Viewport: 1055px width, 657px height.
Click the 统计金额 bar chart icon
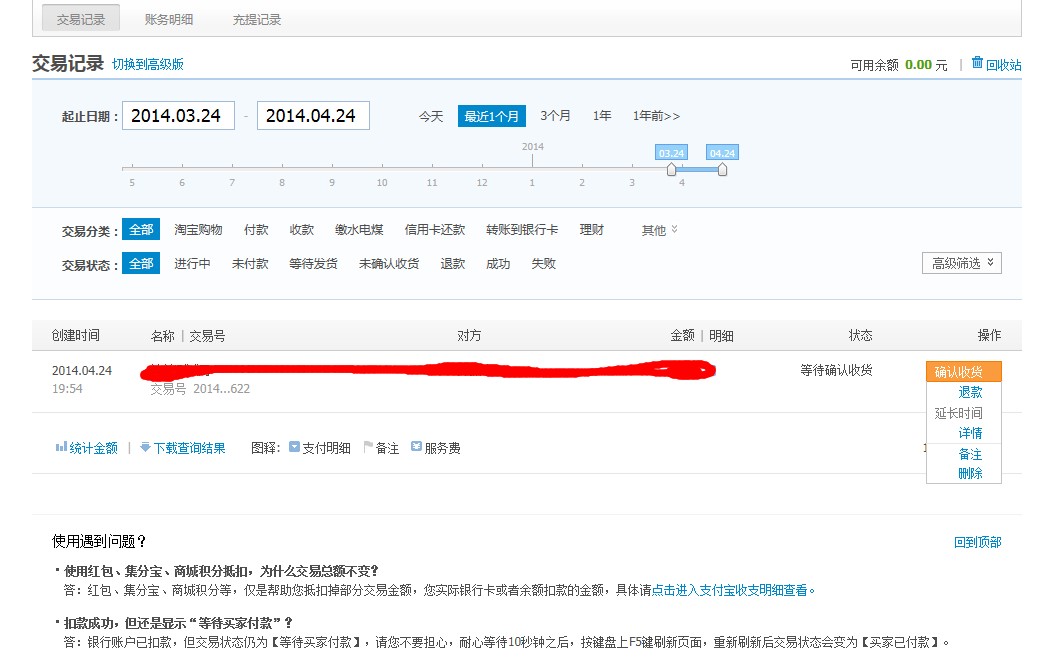point(61,447)
